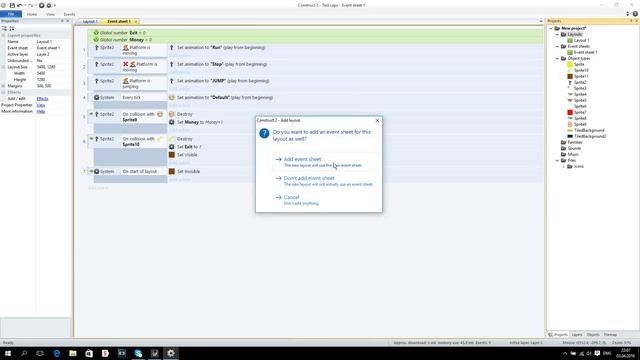640x360 pixels.
Task: Select the Event sheet 1 document tab
Action: pos(118,21)
